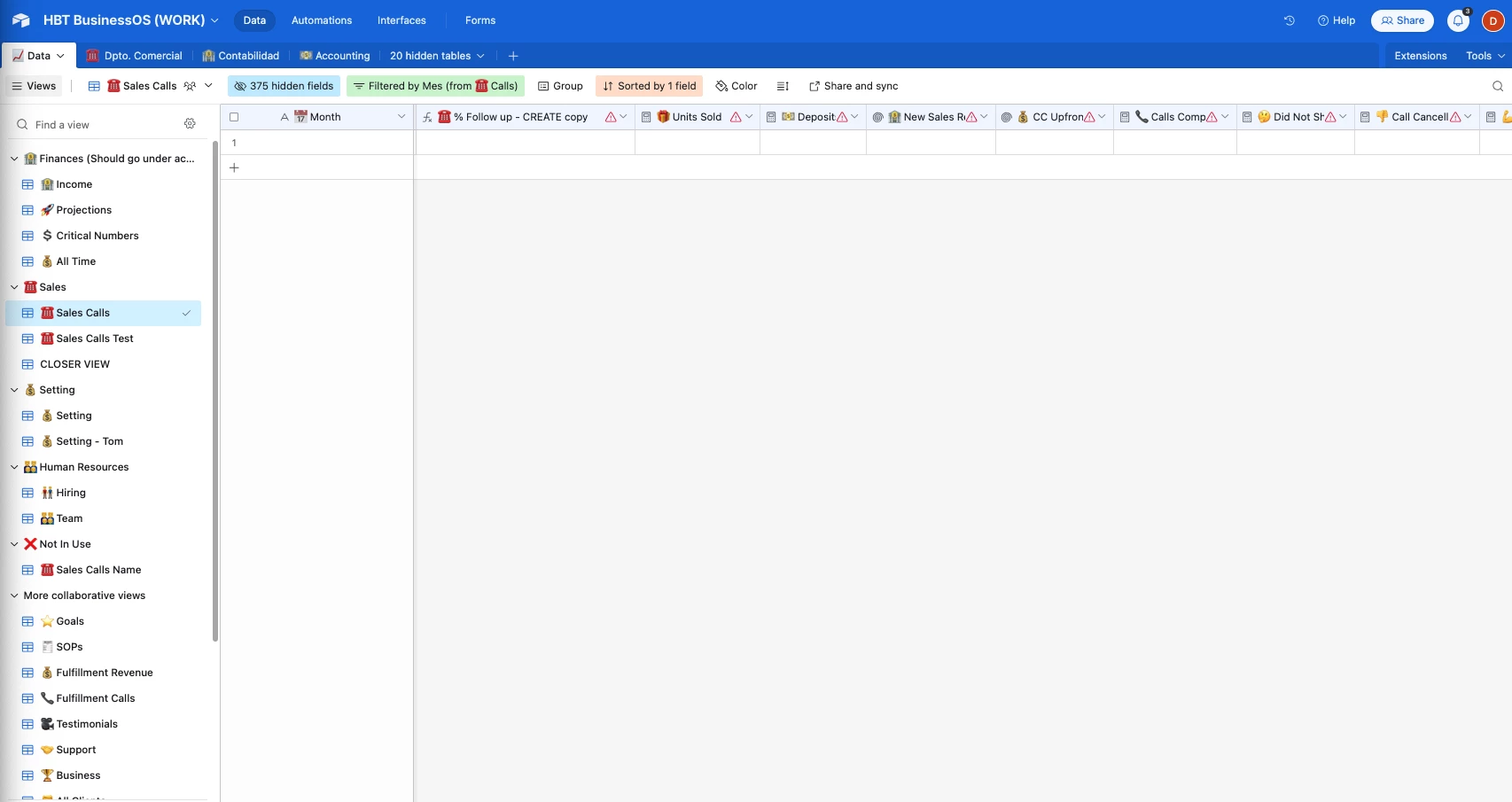Open the Extensions panel
The height and width of the screenshot is (802, 1512).
click(x=1420, y=56)
